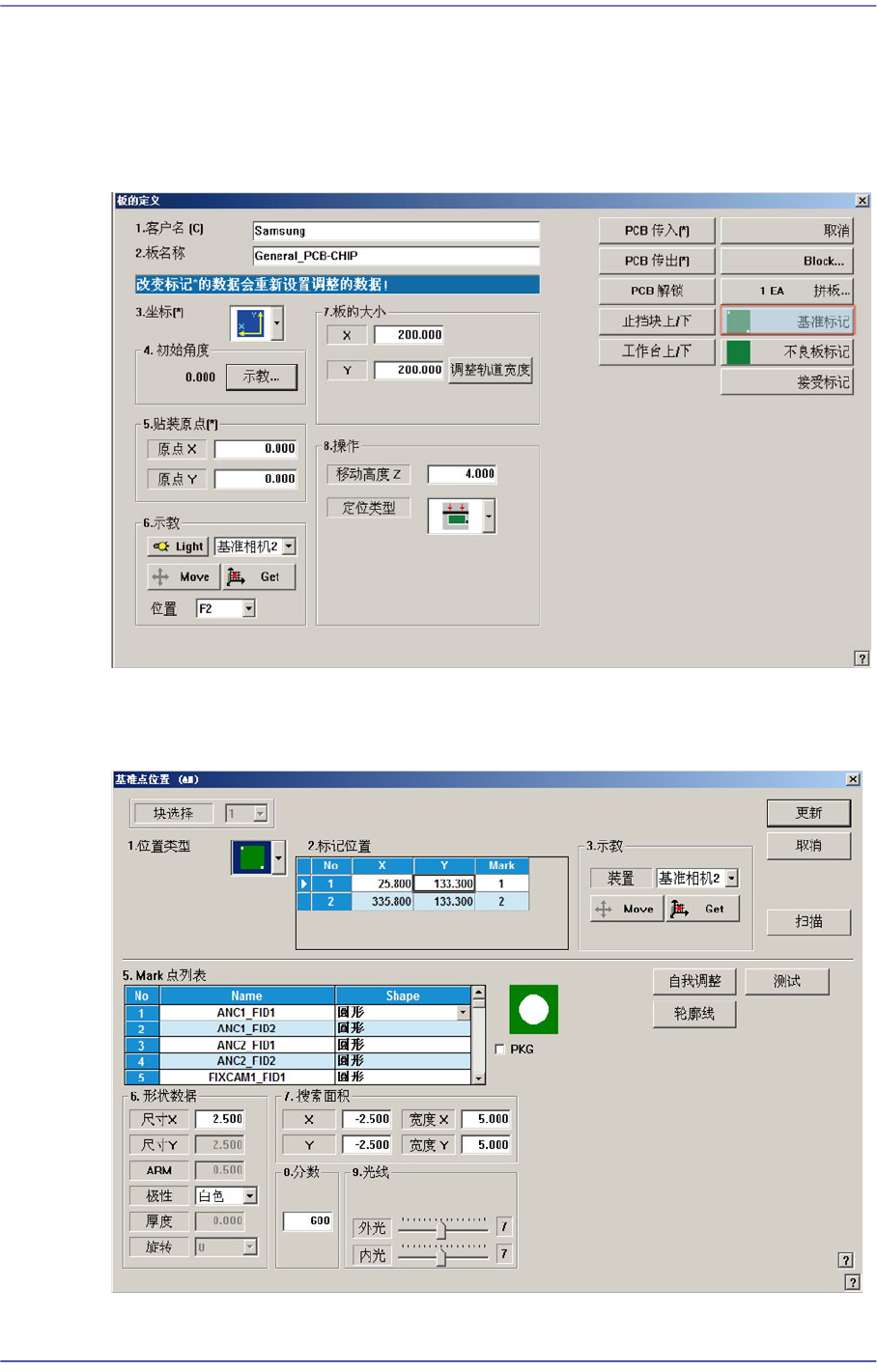
Task: Click the 测试 button
Action: coord(786,981)
